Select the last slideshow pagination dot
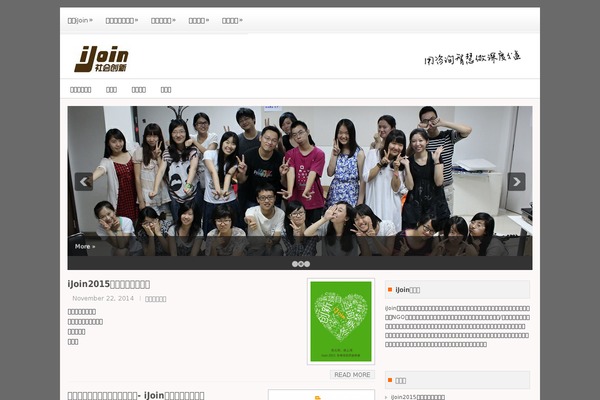Viewport: 600px width, 400px height. [x=307, y=264]
